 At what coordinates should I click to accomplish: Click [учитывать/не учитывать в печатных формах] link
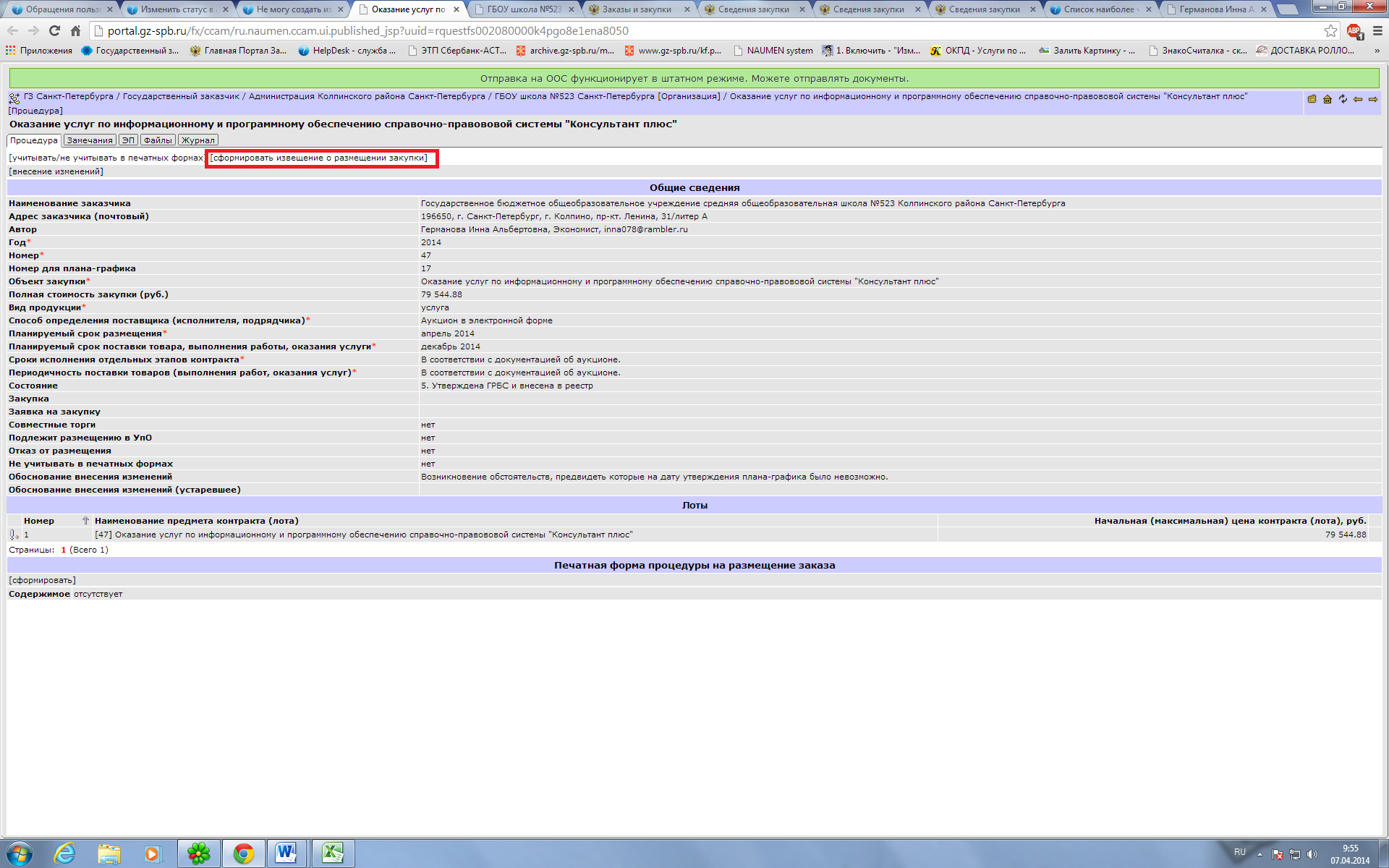pos(107,158)
